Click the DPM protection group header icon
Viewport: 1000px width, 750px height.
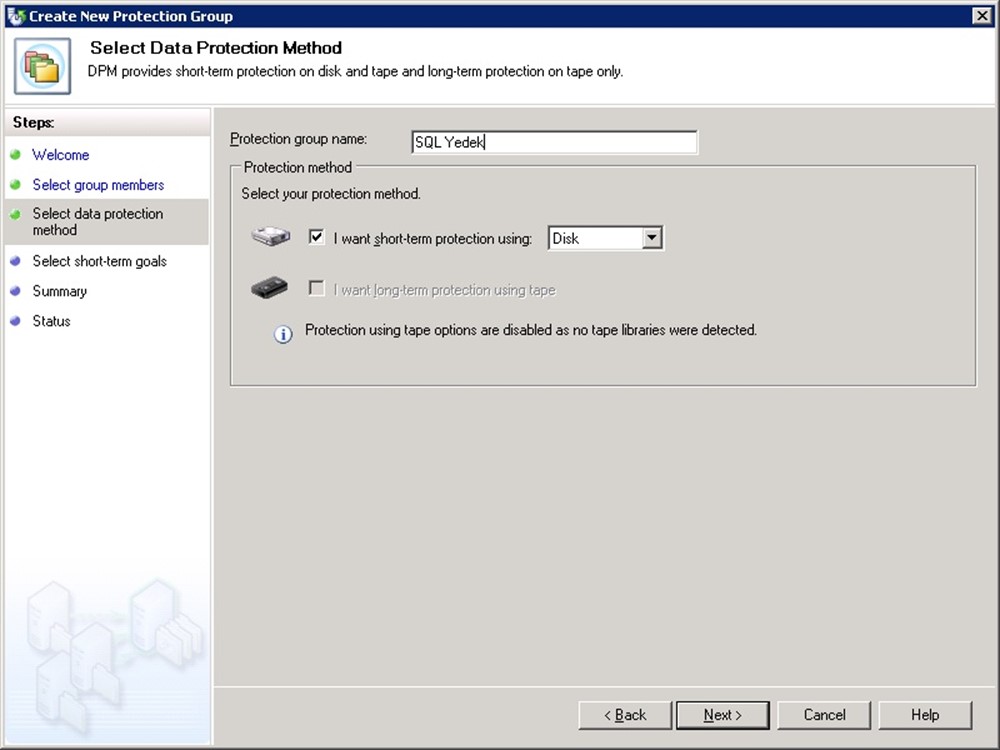[x=42, y=66]
